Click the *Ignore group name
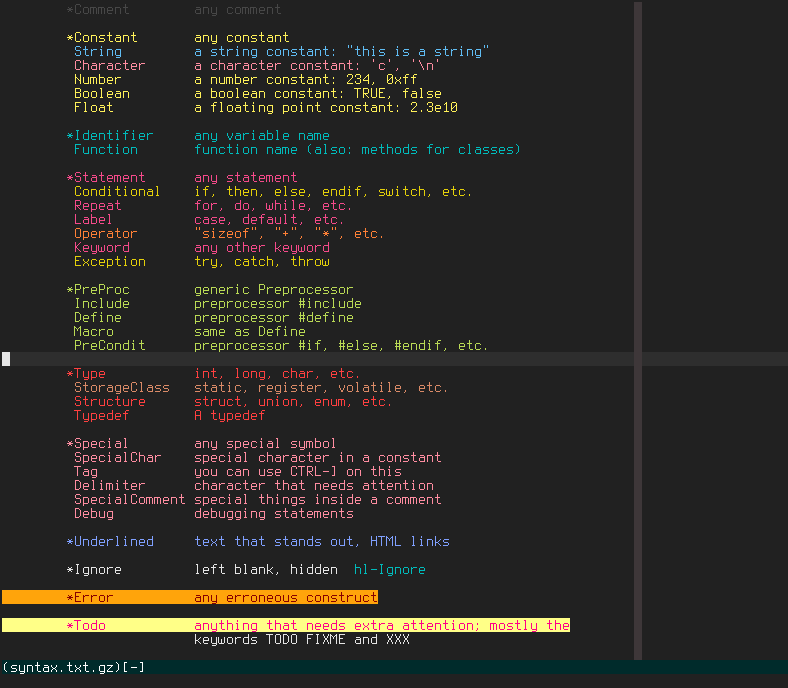 94,570
